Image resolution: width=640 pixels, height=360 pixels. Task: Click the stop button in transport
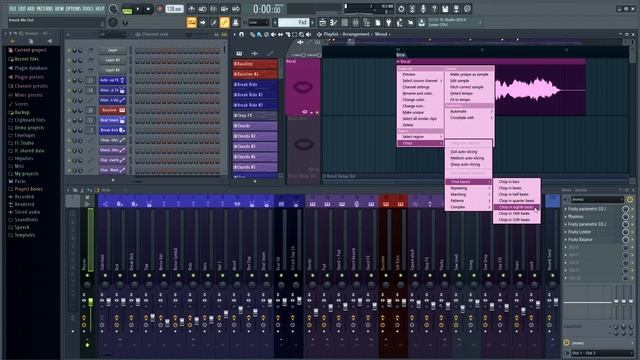148,9
